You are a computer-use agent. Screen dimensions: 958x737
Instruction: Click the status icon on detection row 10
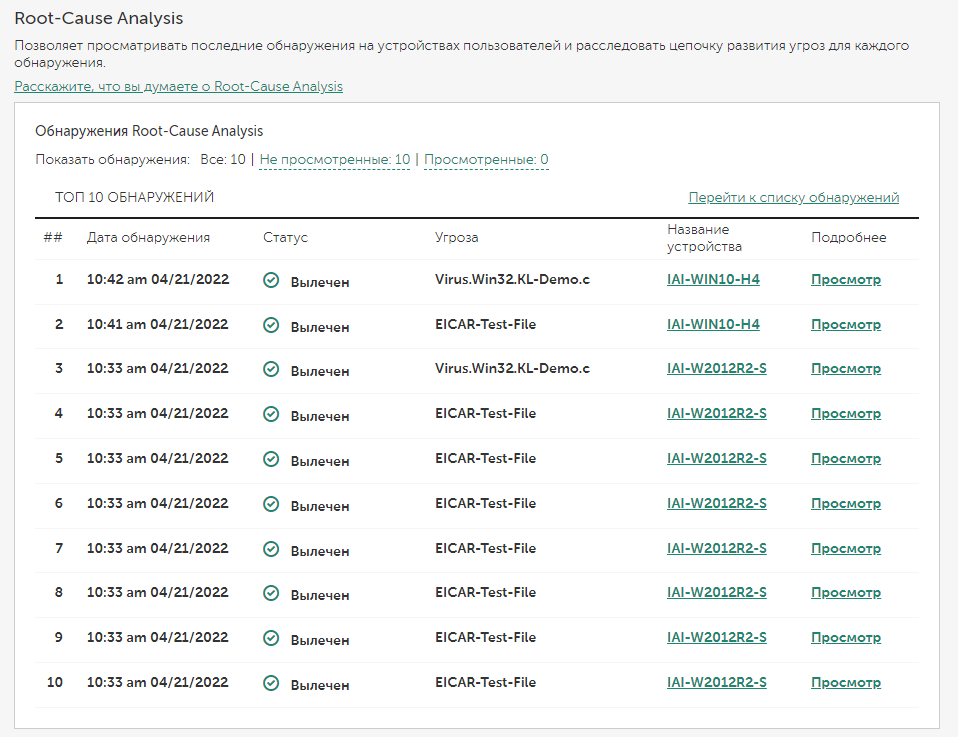pyautogui.click(x=271, y=684)
